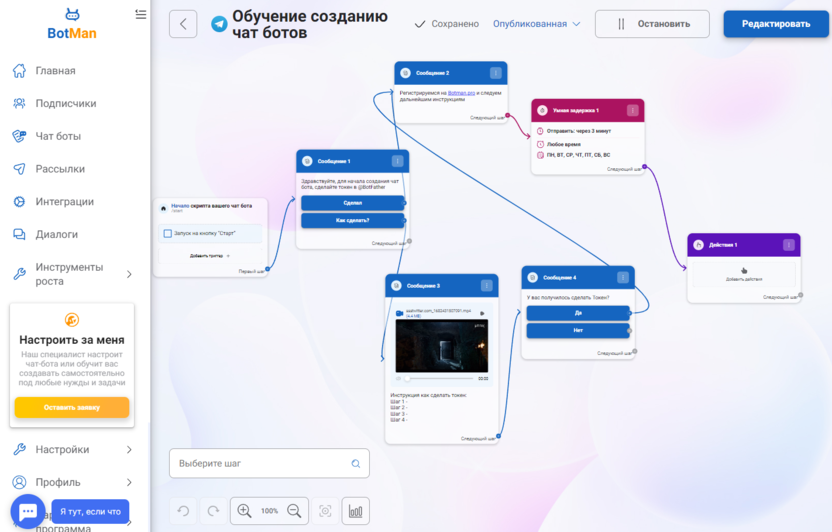Click the zoom out magnifier icon
Image resolution: width=832 pixels, height=532 pixels.
[294, 511]
